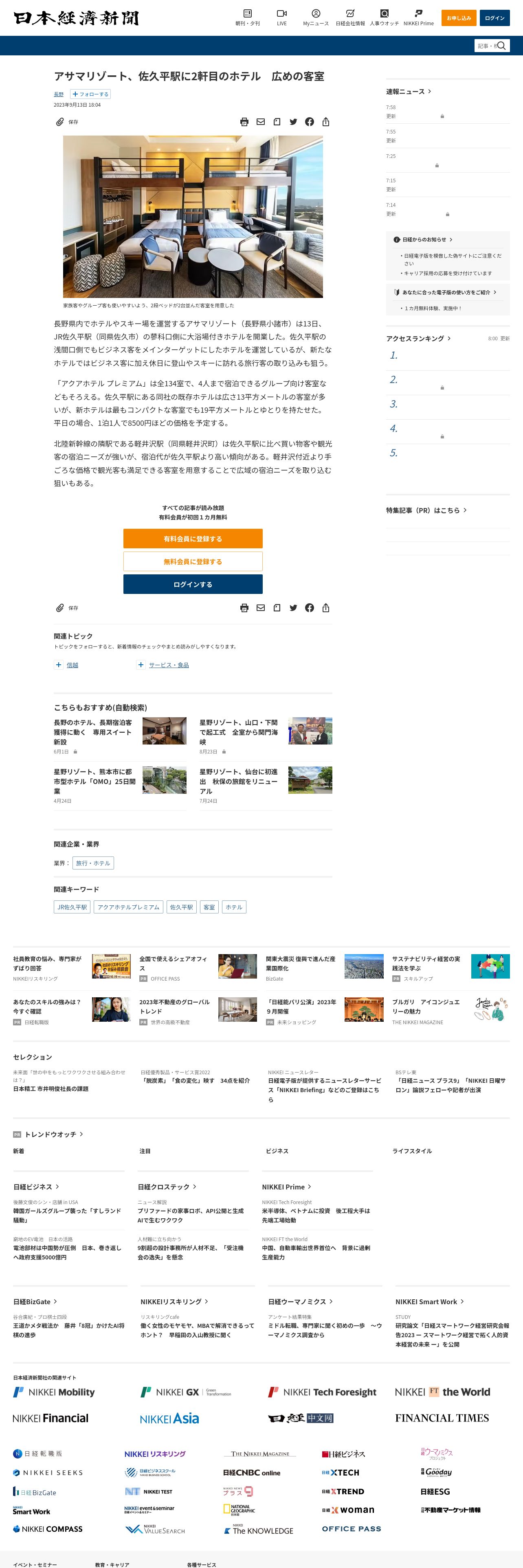The height and width of the screenshot is (1568, 523).
Task: Email the article using top envelope icon
Action: pos(261,122)
